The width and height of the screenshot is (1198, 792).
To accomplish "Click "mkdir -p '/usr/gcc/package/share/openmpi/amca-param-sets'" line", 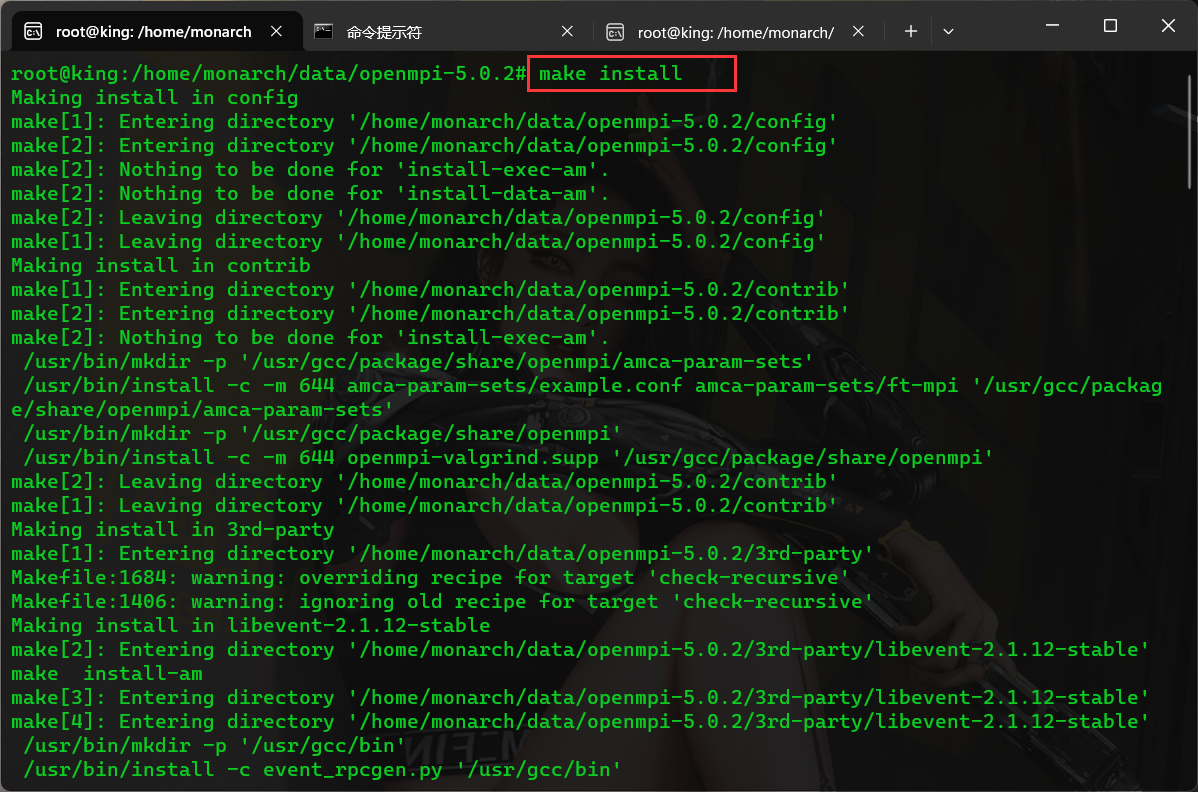I will [418, 362].
